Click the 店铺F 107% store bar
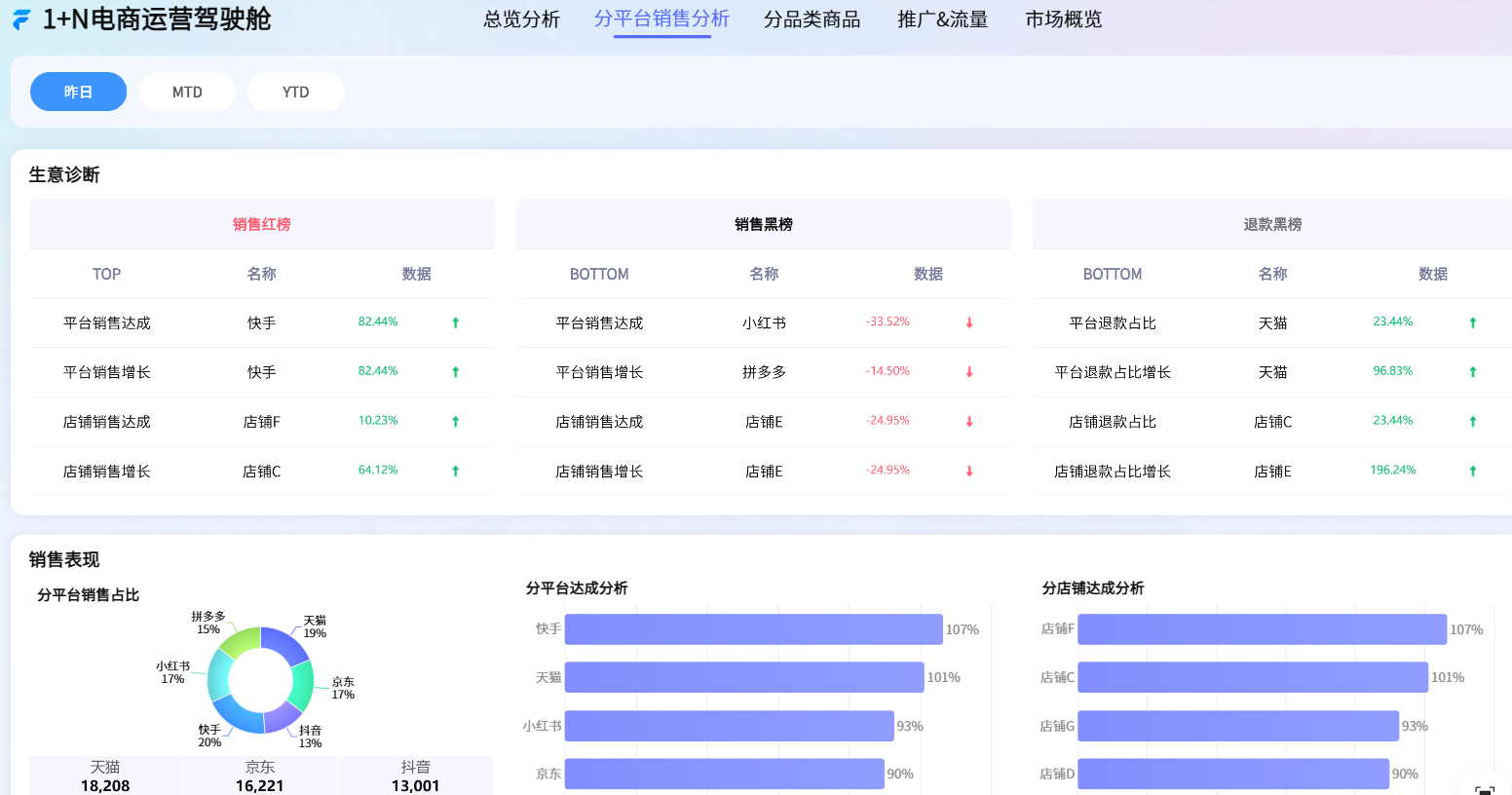Viewport: 1512px width, 795px height. [x=1263, y=629]
